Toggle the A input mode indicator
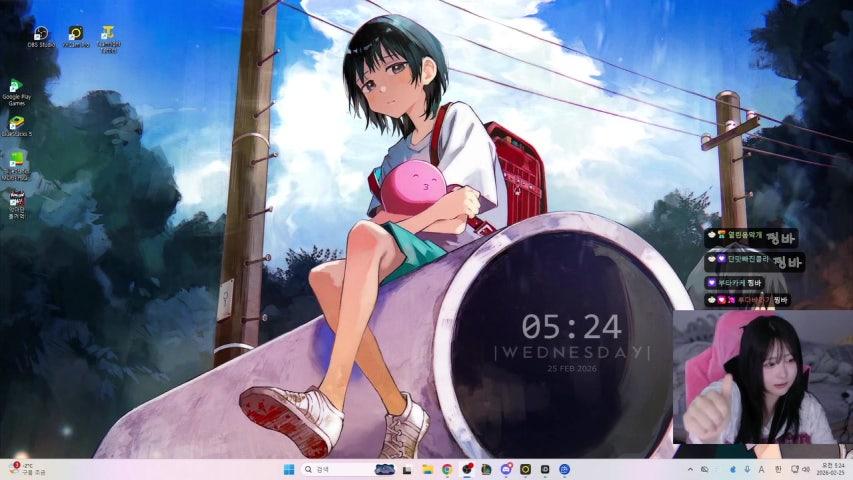The height and width of the screenshot is (480, 853). coord(762,469)
